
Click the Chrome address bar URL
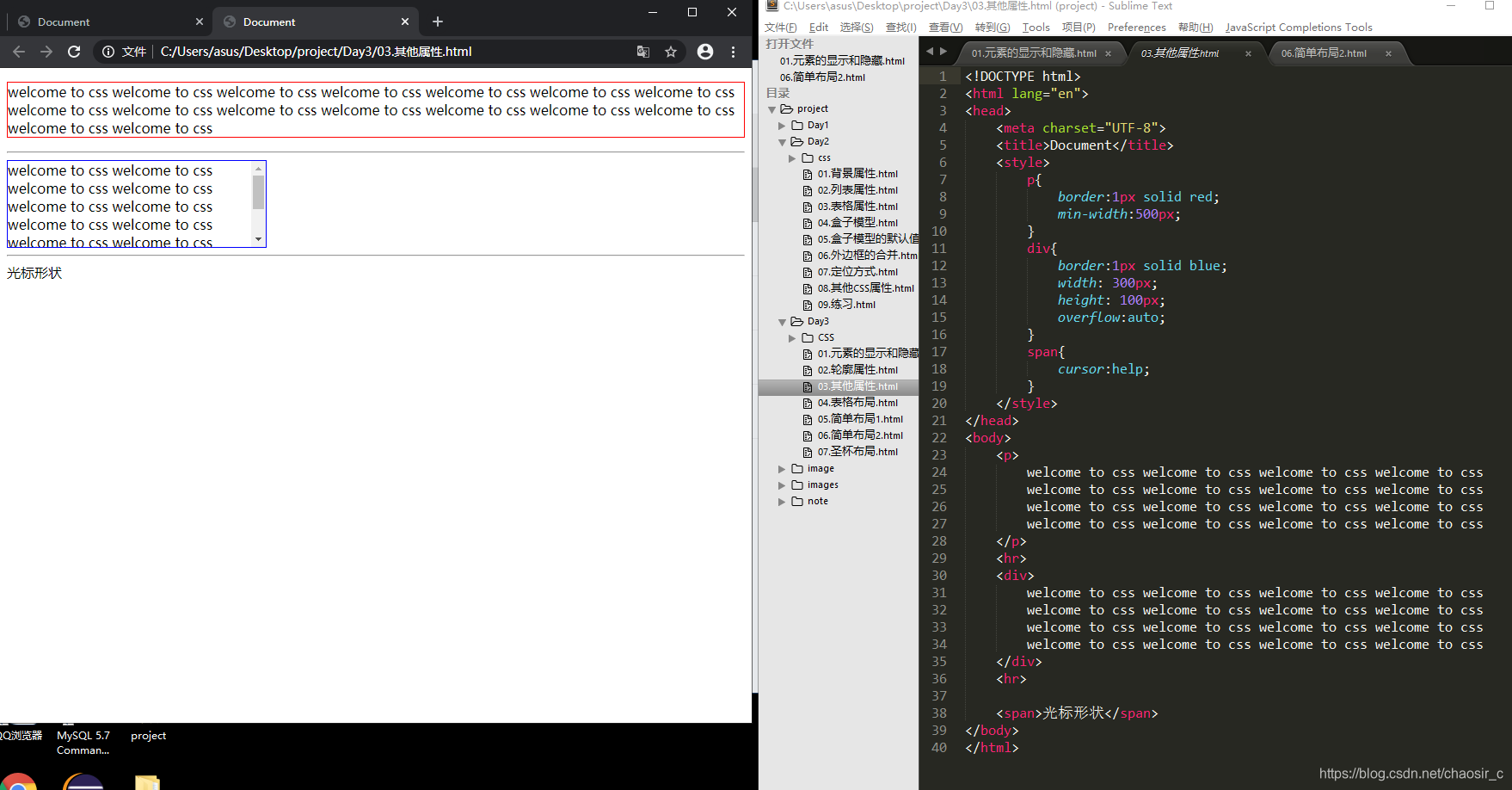click(317, 52)
